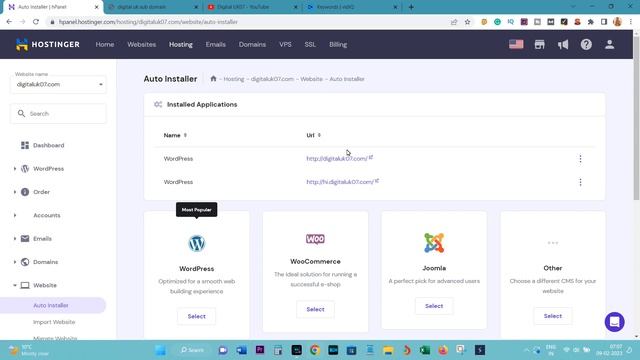Open Chrome from the taskbar
Screen dimensions: 640x360
[x=315, y=350]
